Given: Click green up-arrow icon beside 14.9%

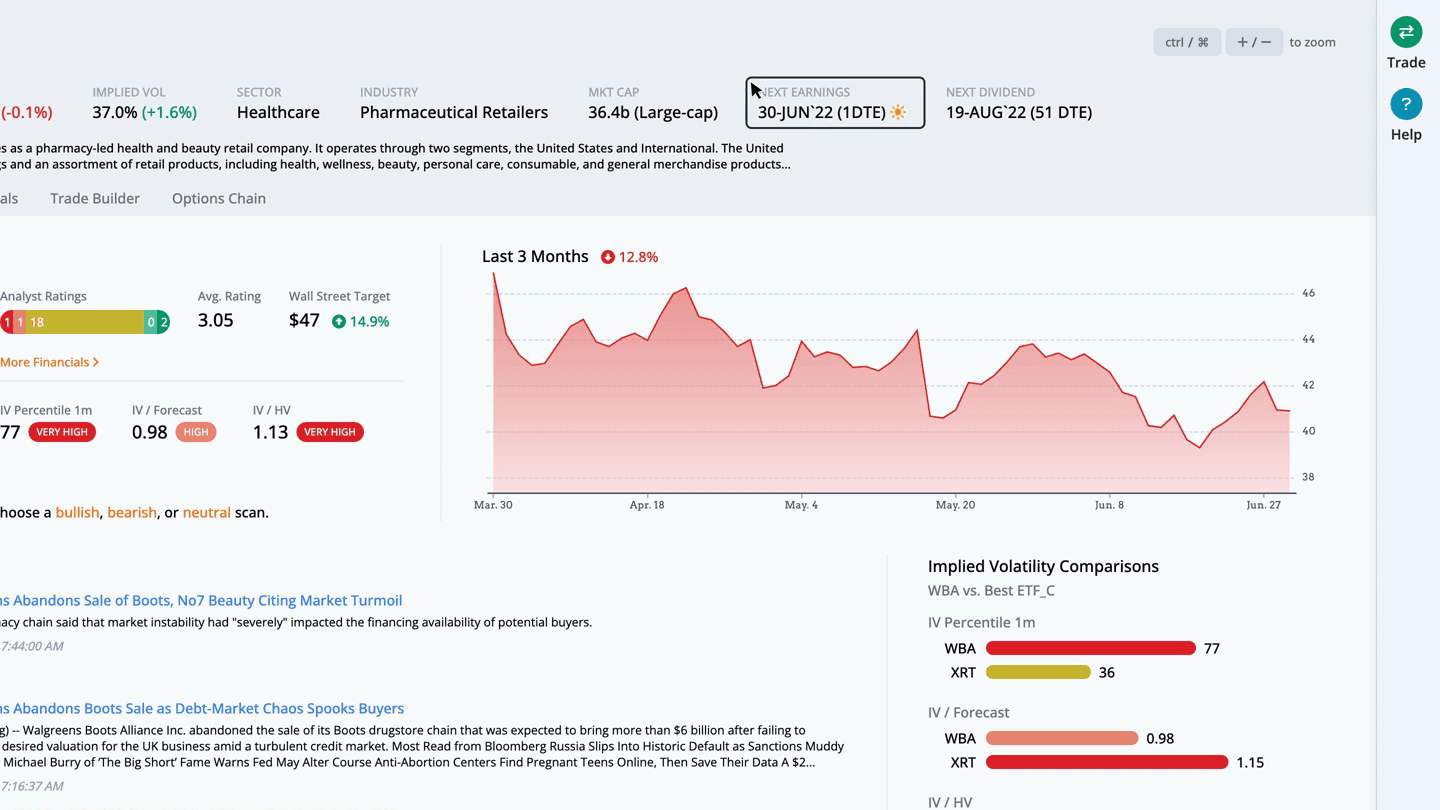Looking at the screenshot, I should click(339, 321).
